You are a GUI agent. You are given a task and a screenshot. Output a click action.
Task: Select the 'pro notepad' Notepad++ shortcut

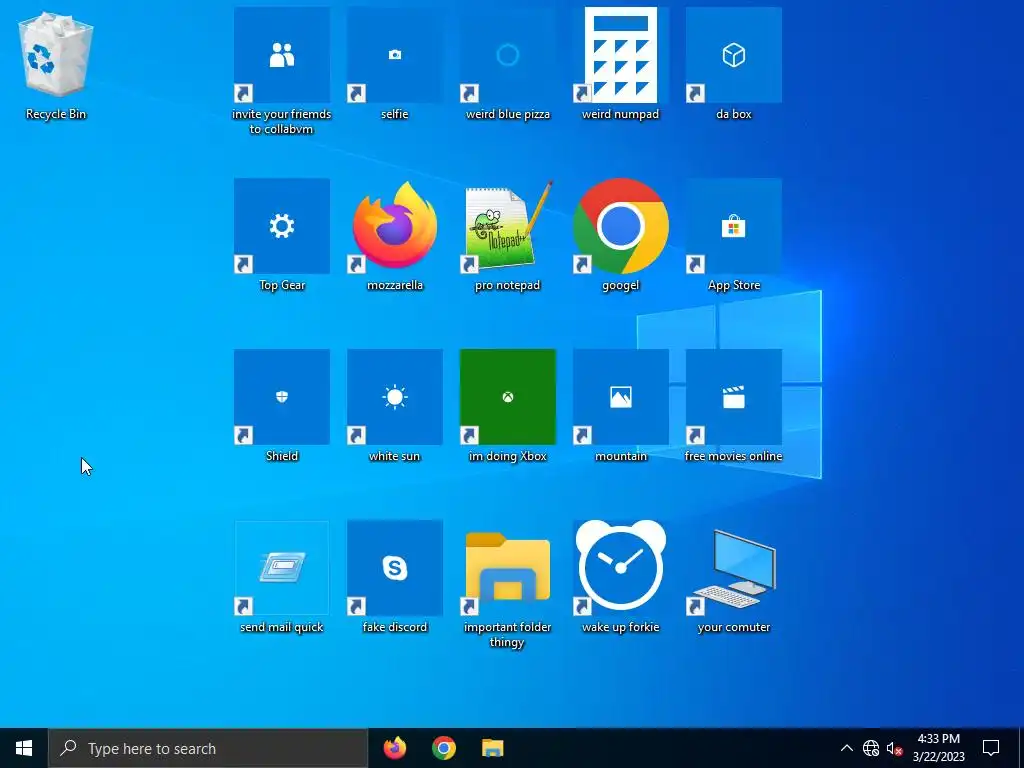click(x=507, y=234)
